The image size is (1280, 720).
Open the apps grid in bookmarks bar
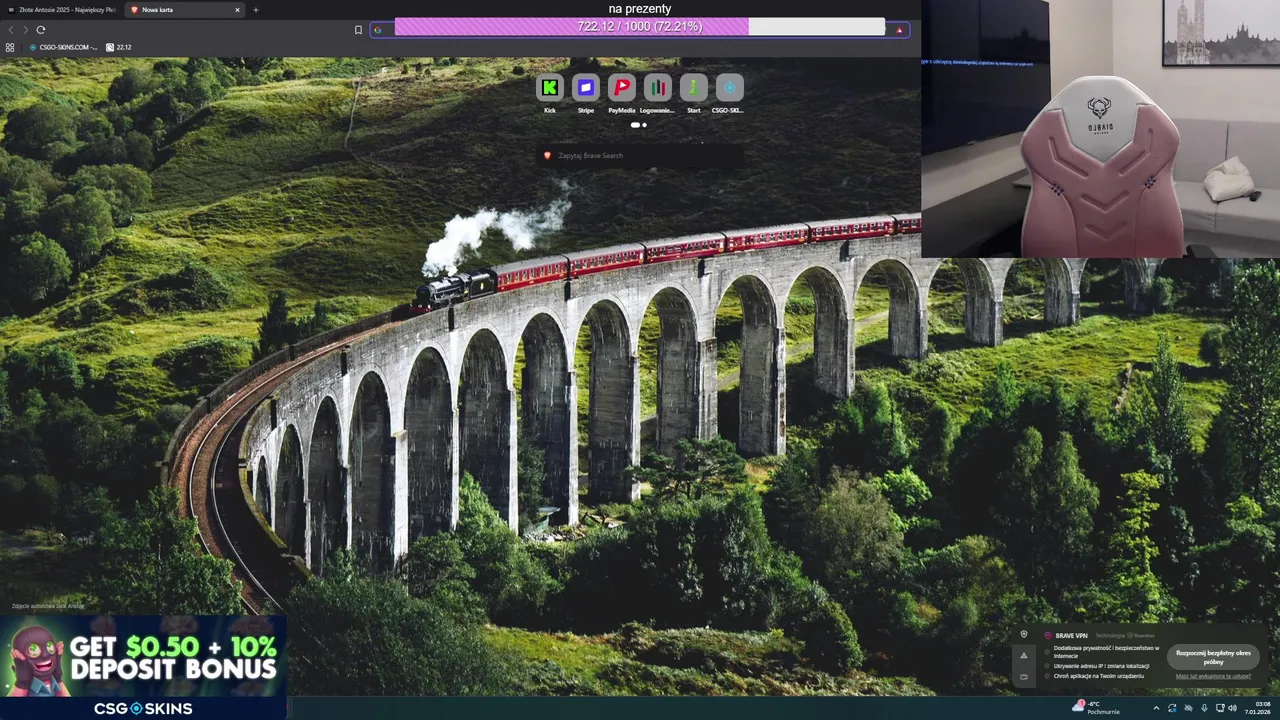click(x=10, y=47)
